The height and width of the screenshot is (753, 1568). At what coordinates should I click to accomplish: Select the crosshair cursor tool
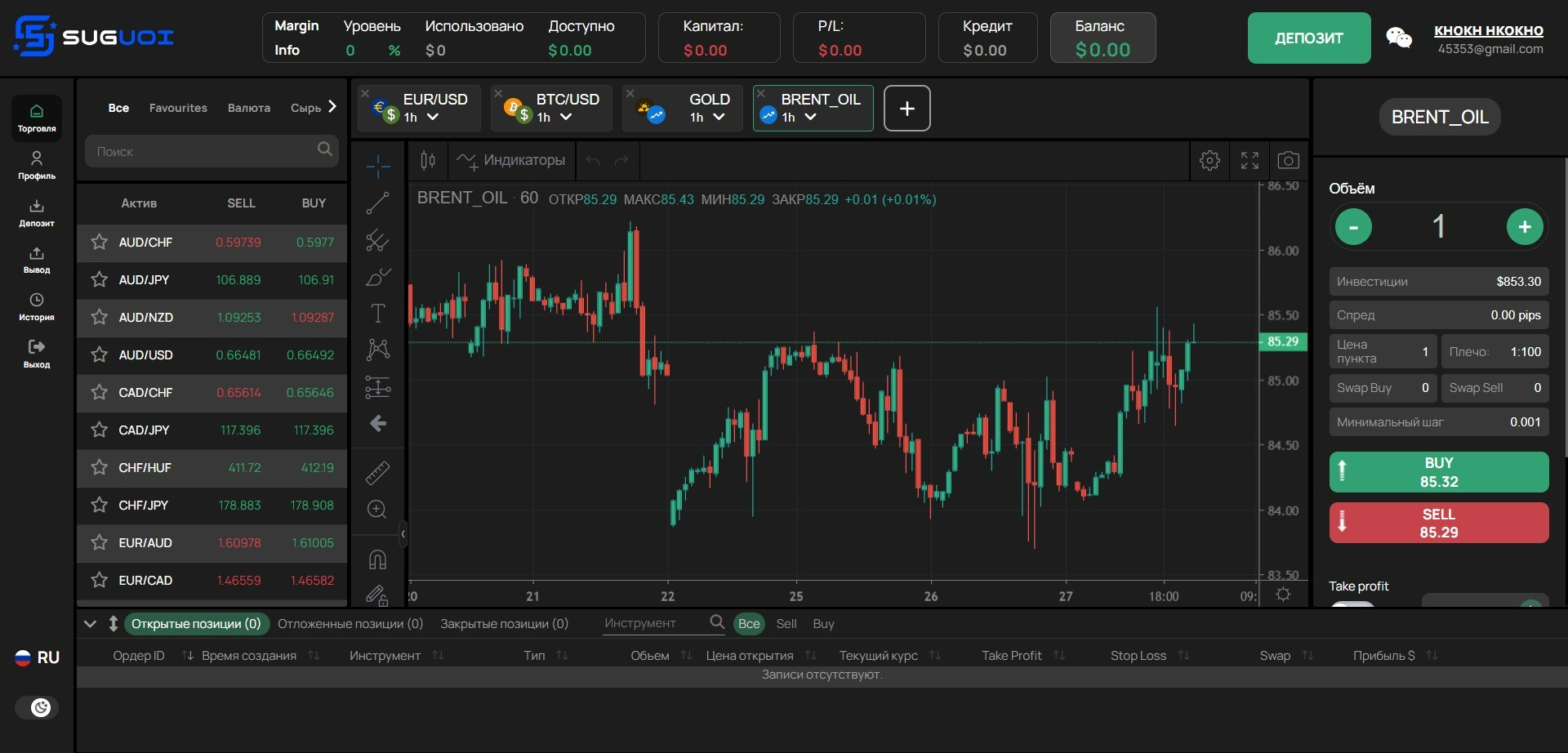(377, 167)
